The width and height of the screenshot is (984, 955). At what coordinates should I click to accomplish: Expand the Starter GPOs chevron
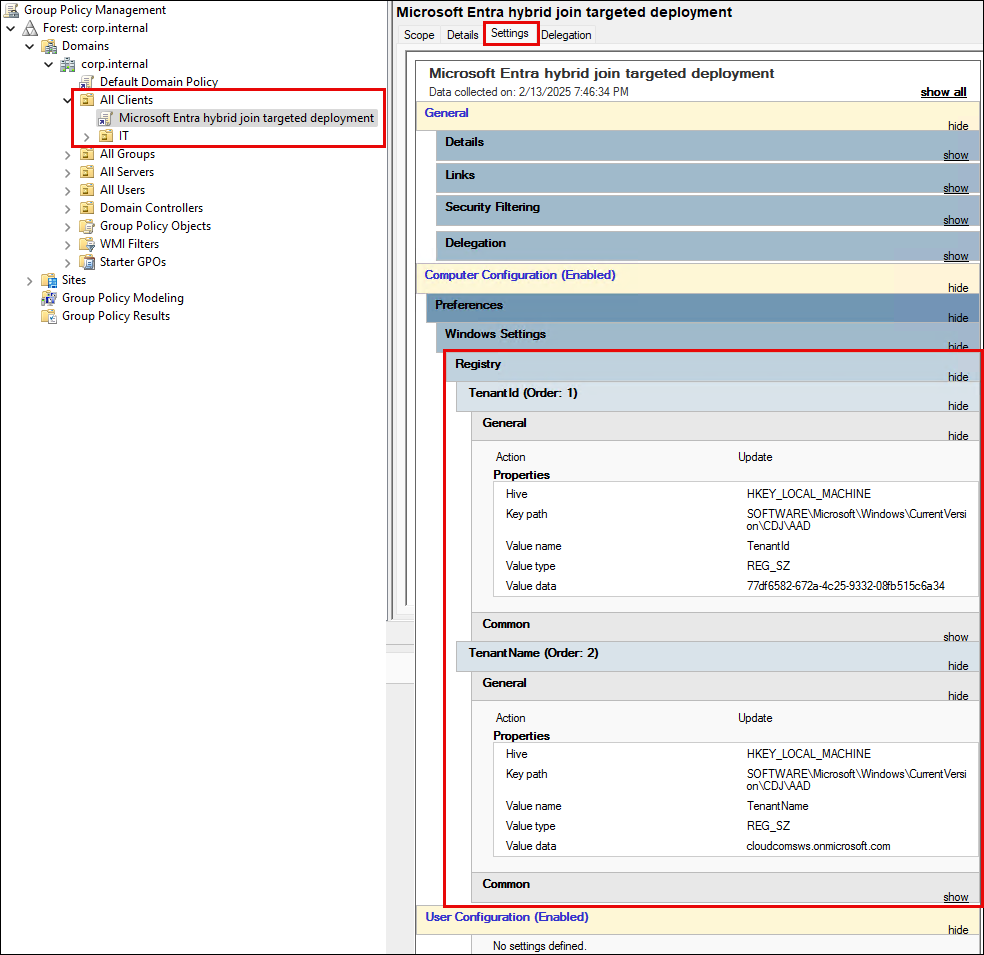(x=68, y=263)
